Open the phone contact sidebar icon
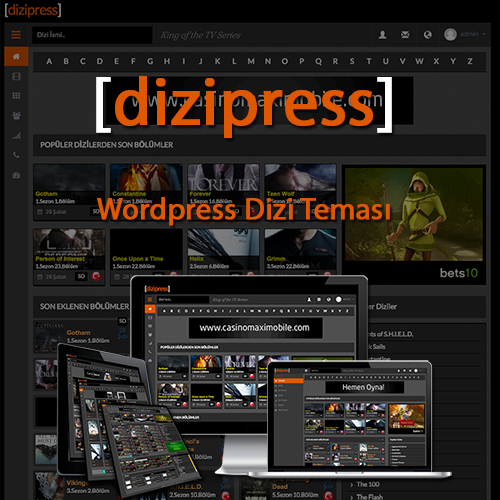Screen dimensions: 500x500 click(16, 155)
